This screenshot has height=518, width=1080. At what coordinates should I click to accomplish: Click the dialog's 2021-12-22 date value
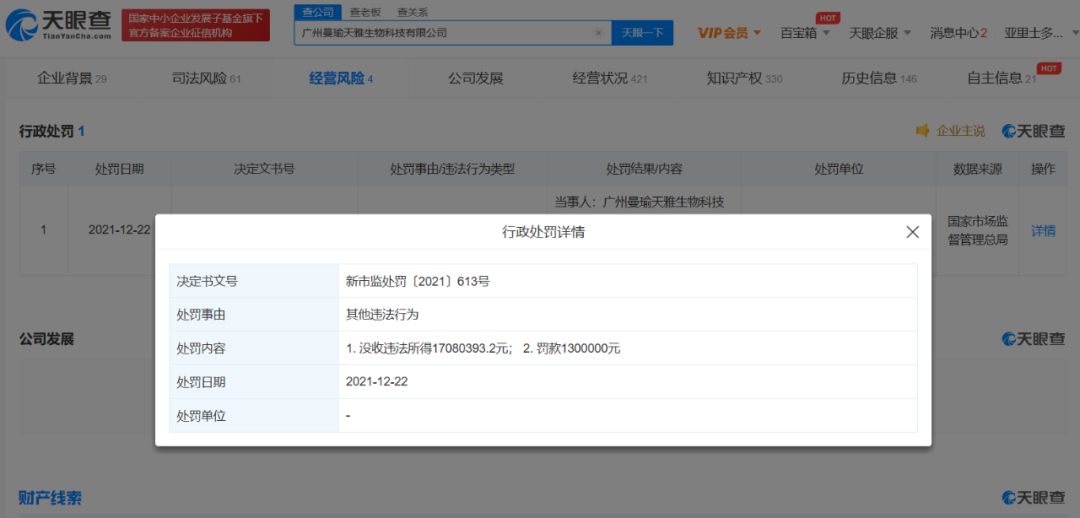pos(377,382)
